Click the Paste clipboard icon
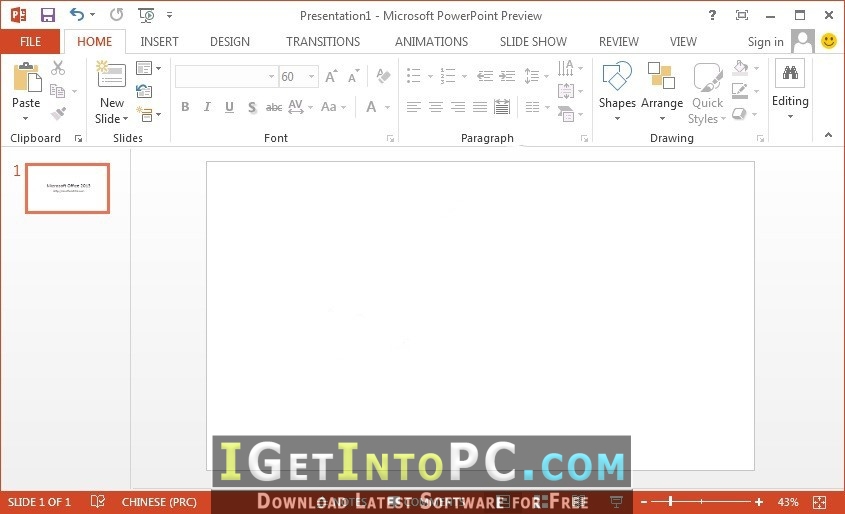 26,78
